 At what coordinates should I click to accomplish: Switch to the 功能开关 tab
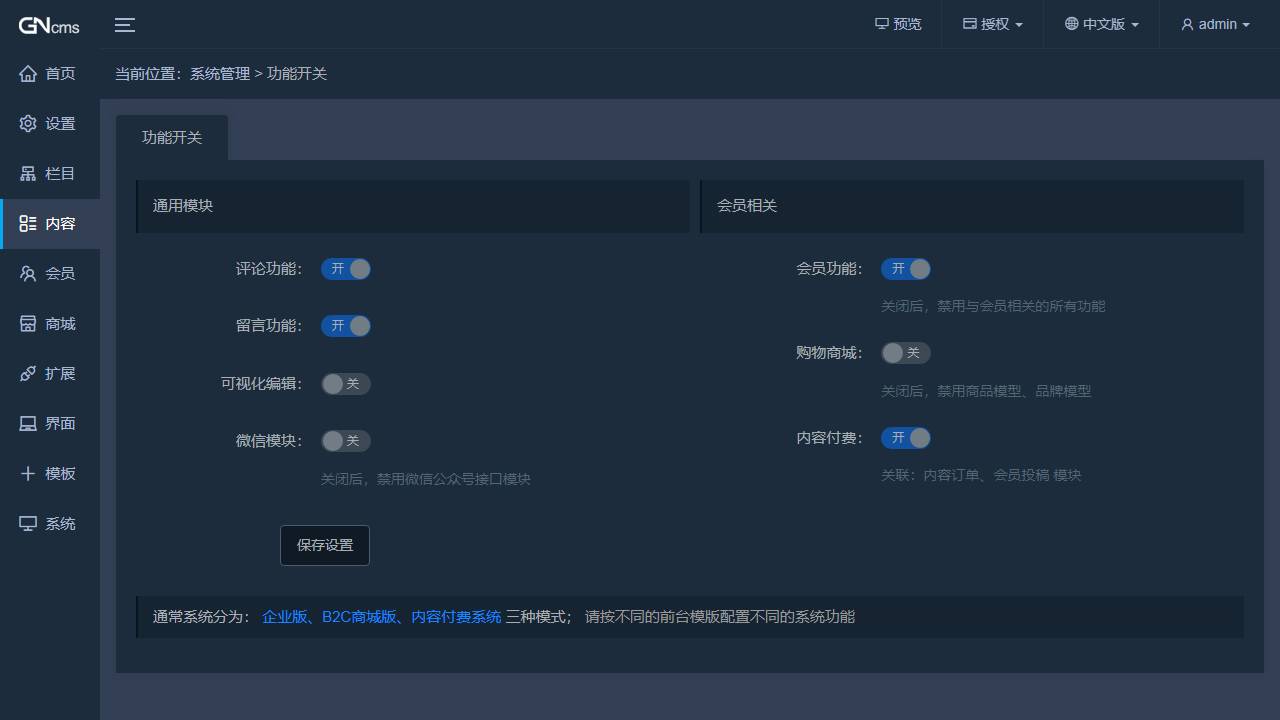(172, 137)
